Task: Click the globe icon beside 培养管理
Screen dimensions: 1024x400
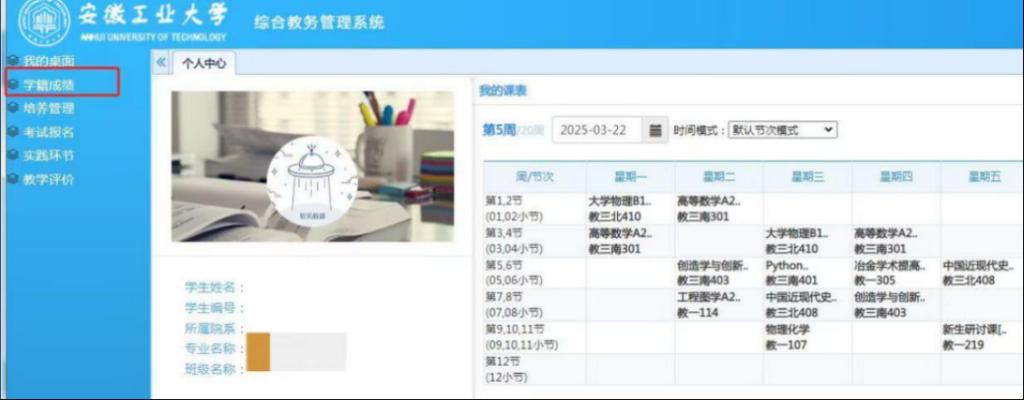Action: 12,108
